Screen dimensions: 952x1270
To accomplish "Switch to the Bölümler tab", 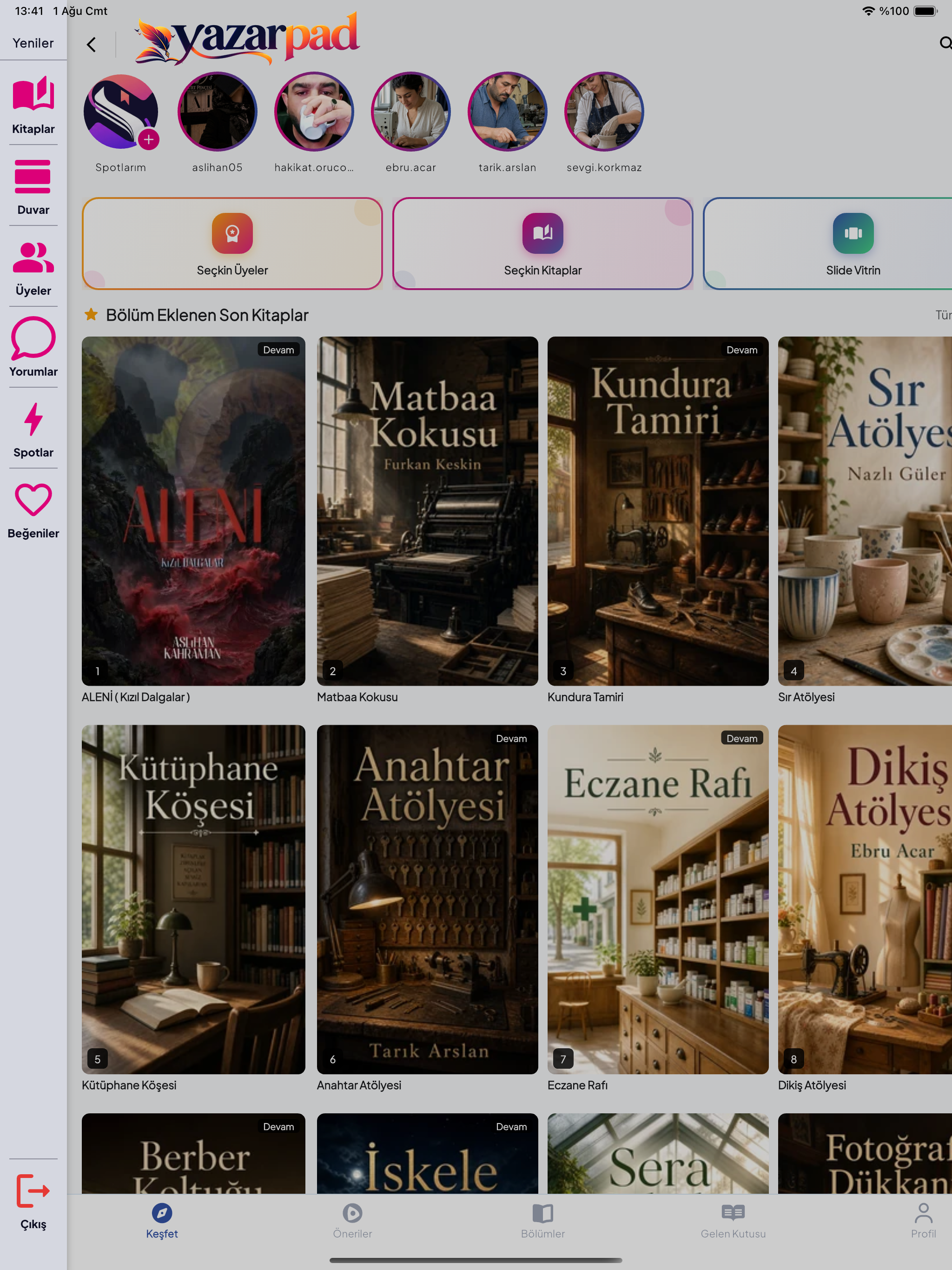I will pyautogui.click(x=542, y=1222).
